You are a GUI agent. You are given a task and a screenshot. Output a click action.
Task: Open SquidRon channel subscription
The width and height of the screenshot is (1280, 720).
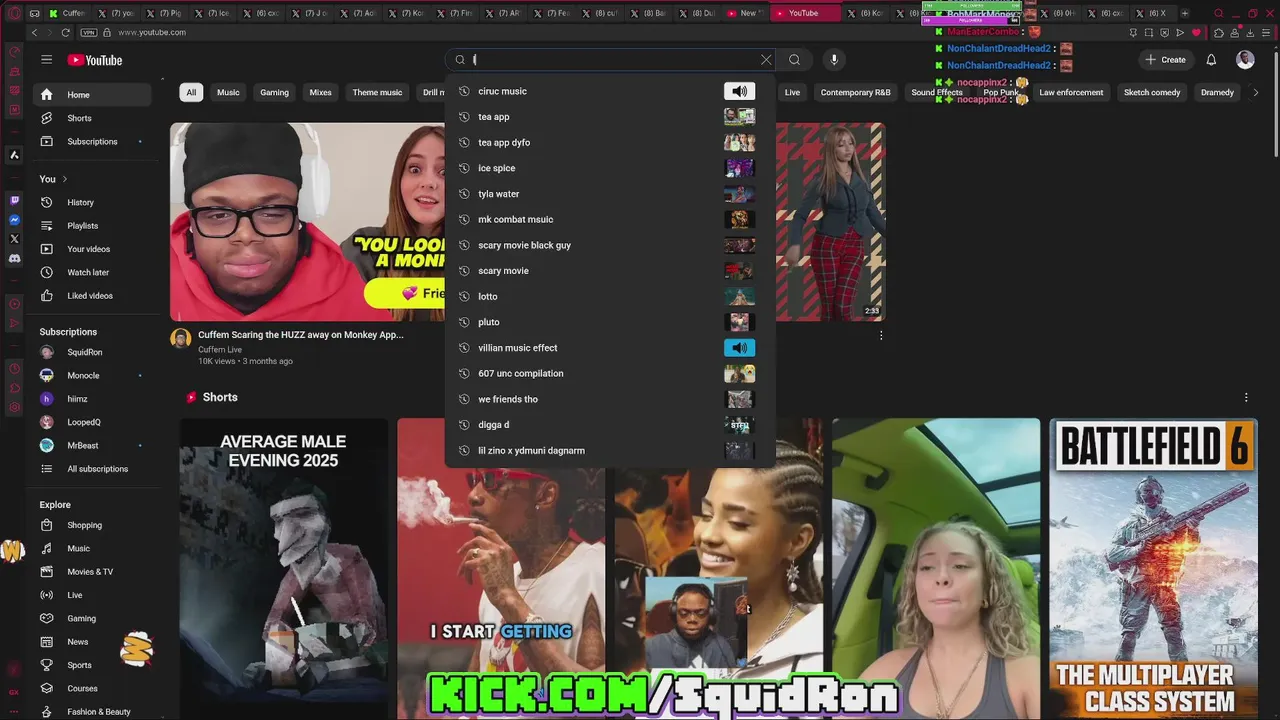[x=90, y=352]
